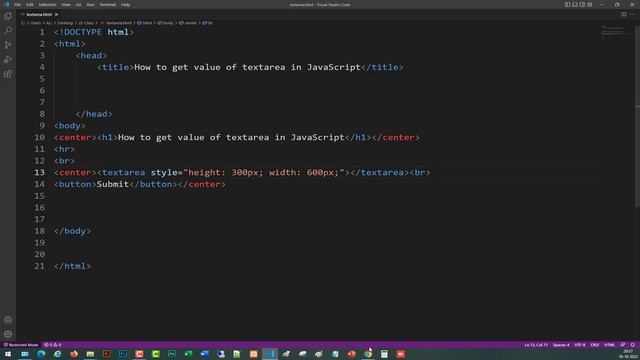Expand the html breadcrumb item
The width and height of the screenshot is (640, 360).
[x=145, y=23]
